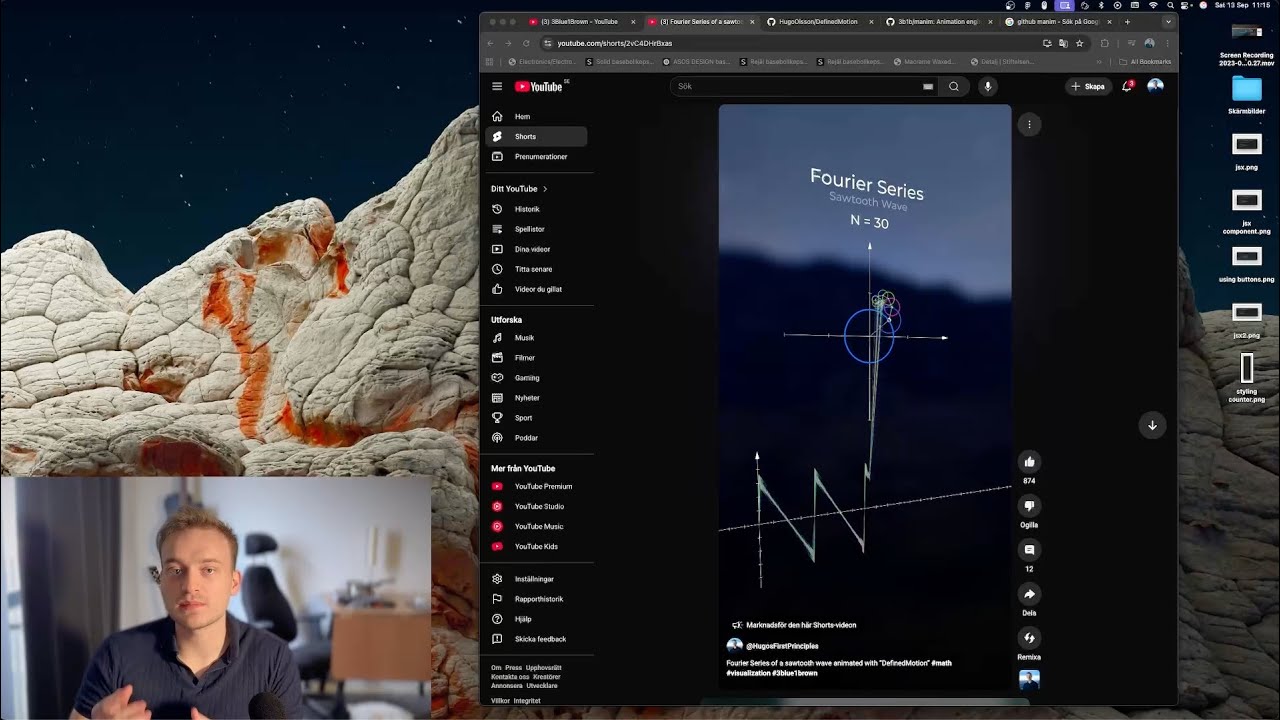The width and height of the screenshot is (1280, 720).
Task: Open Inställningar in the sidebar
Action: pos(537,579)
